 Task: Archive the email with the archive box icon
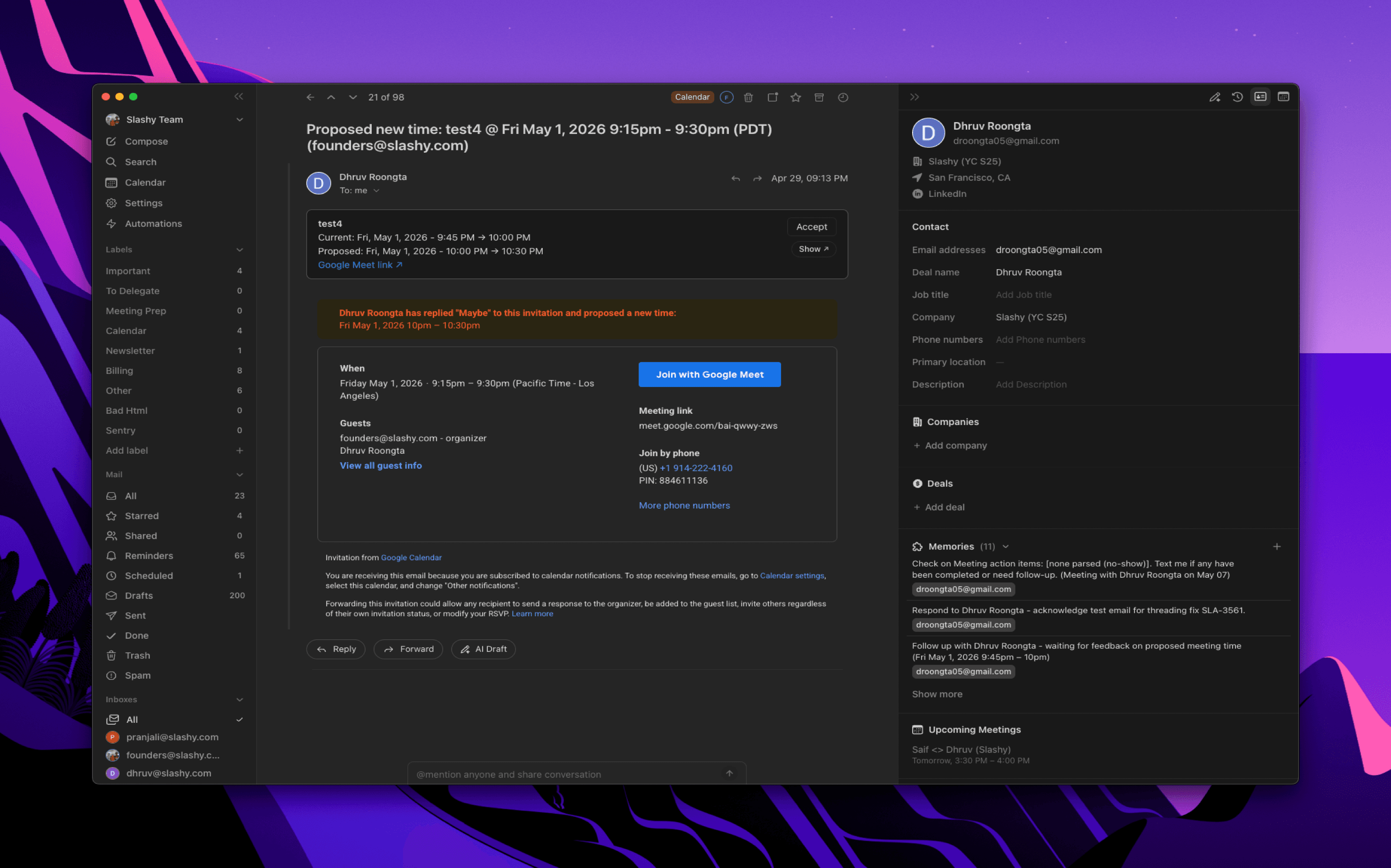(x=819, y=97)
